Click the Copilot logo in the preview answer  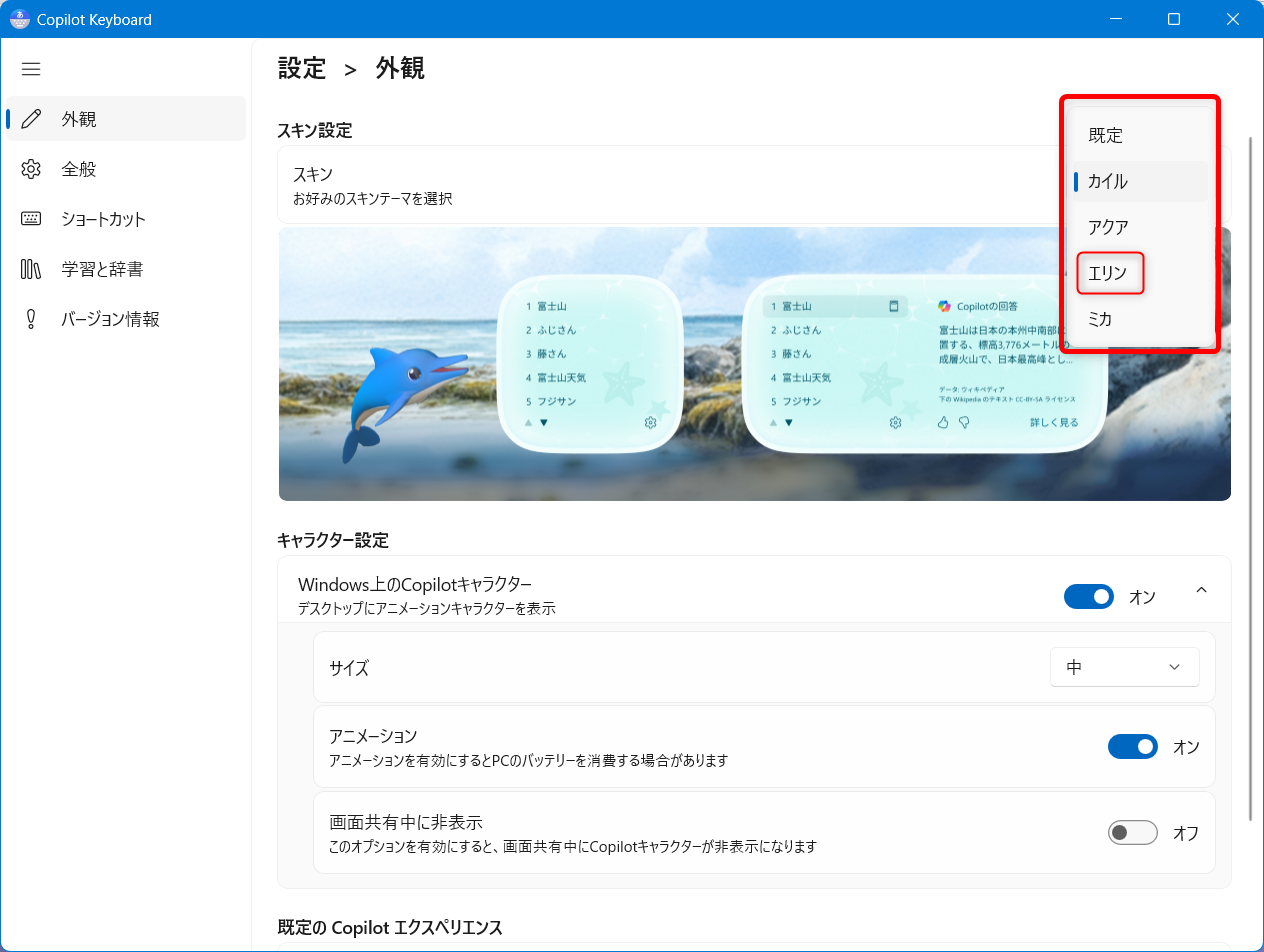click(944, 306)
